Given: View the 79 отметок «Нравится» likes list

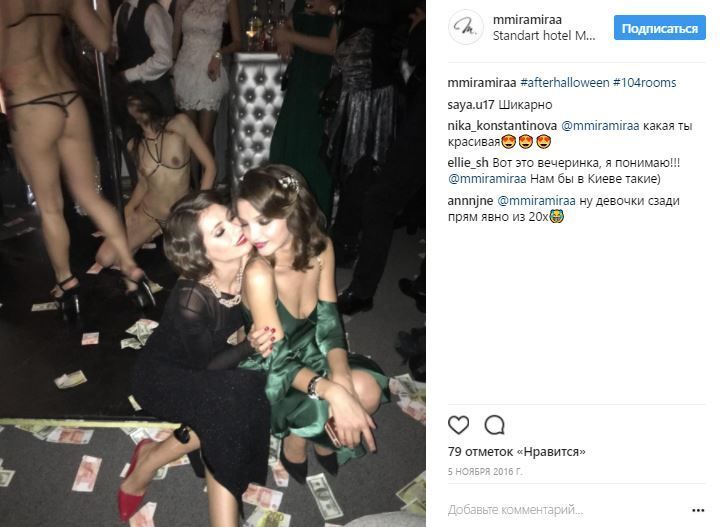Looking at the screenshot, I should (516, 452).
